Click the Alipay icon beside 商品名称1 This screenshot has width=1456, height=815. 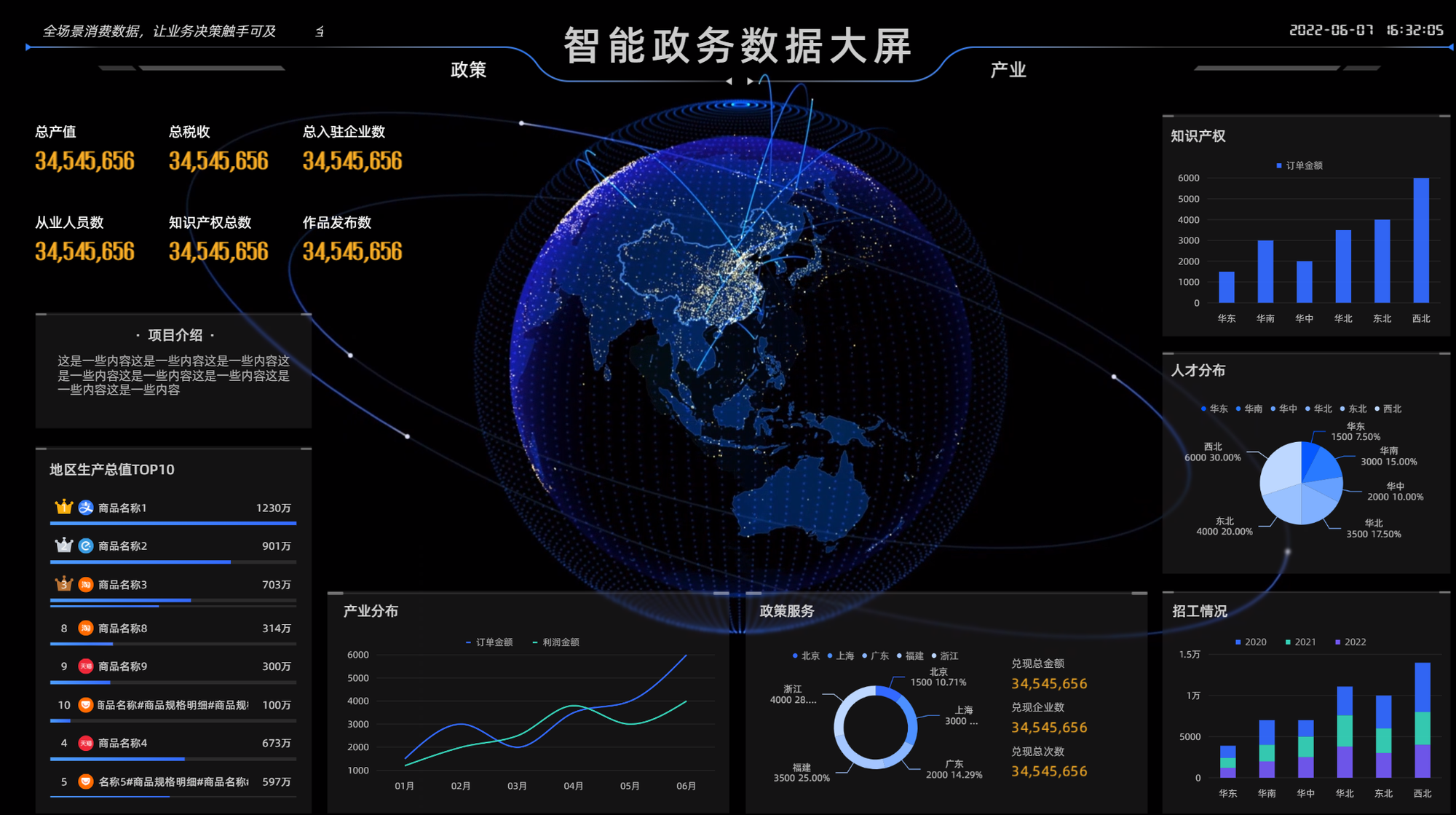click(x=86, y=508)
